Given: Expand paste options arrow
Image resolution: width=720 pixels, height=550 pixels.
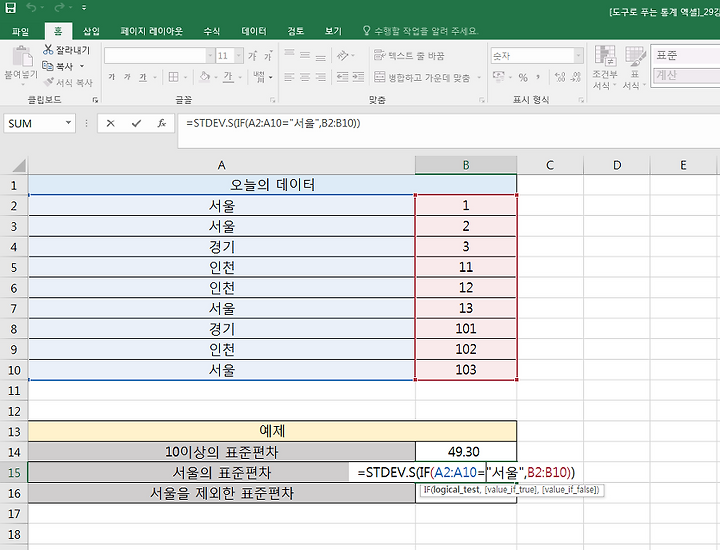Looking at the screenshot, I should tap(22, 84).
